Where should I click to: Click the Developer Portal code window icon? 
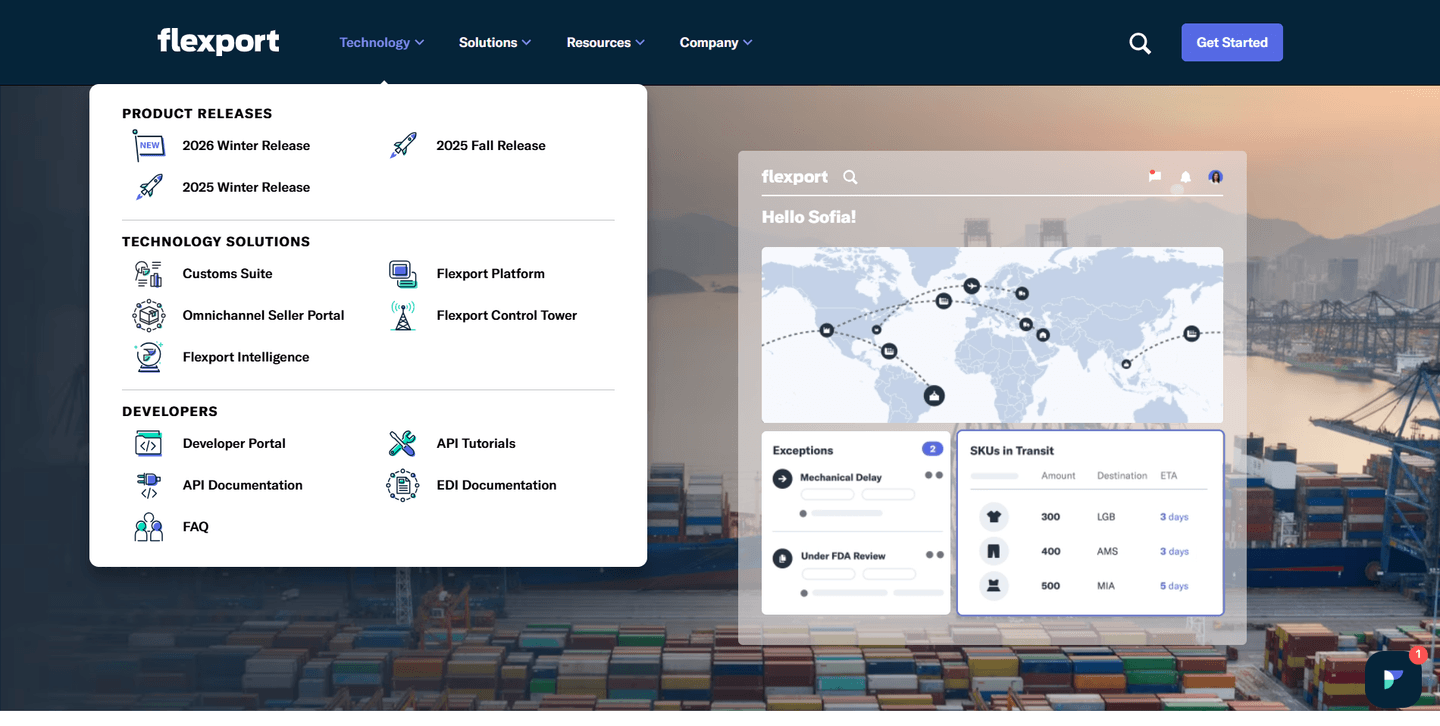(x=149, y=443)
